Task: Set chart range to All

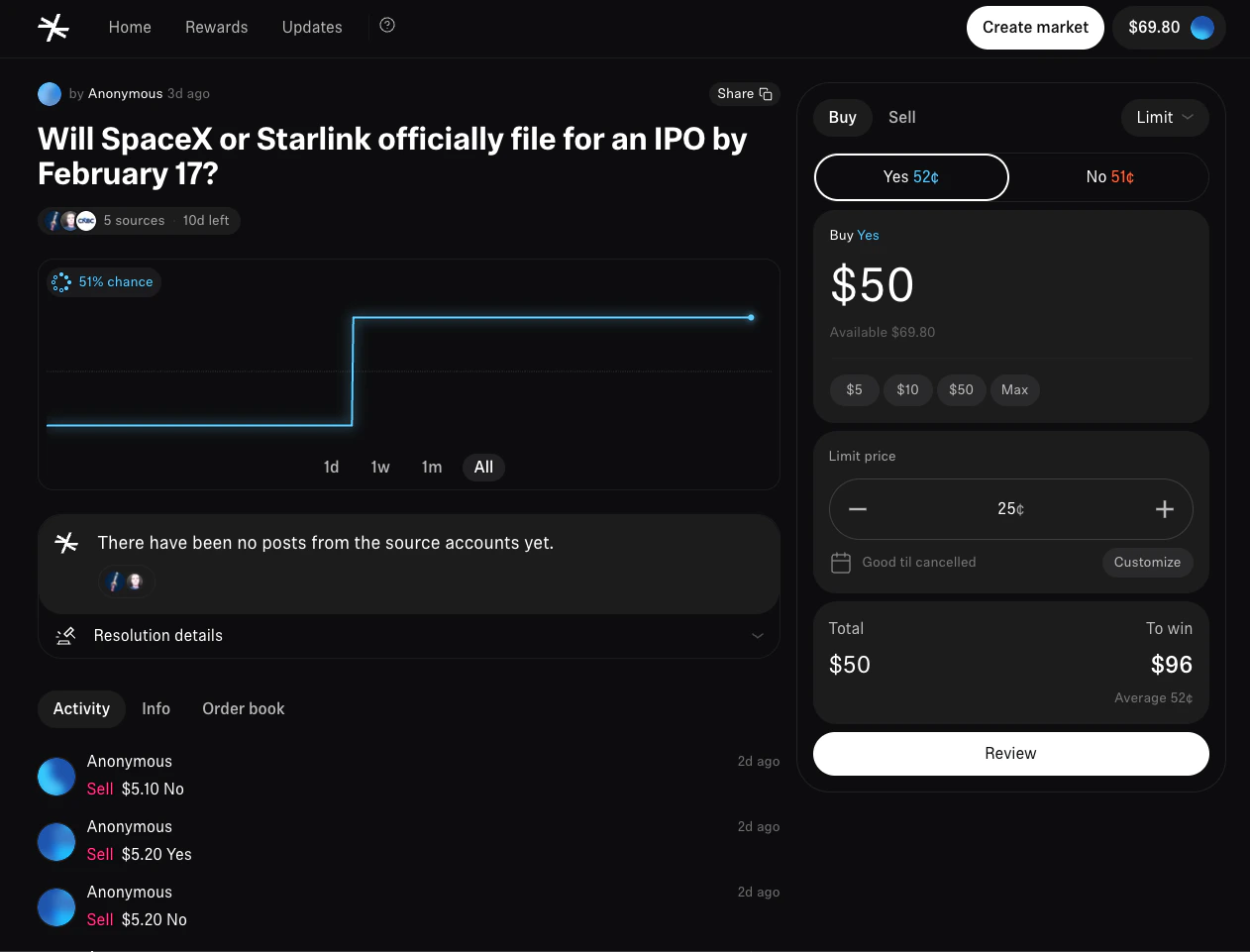Action: point(483,468)
